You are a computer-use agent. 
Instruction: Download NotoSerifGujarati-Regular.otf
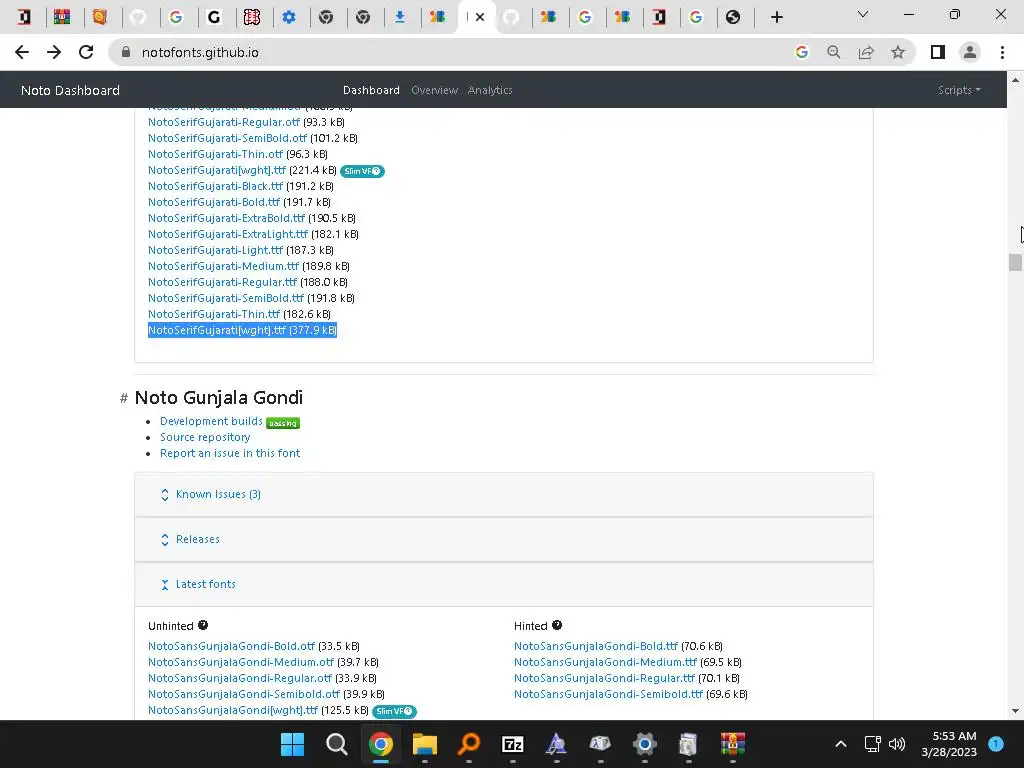224,122
